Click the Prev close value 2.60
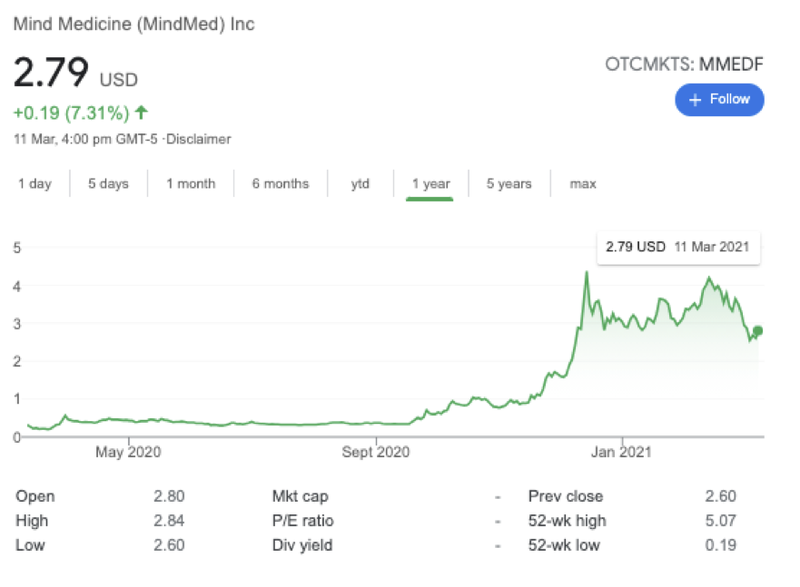The image size is (800, 587). pos(720,496)
